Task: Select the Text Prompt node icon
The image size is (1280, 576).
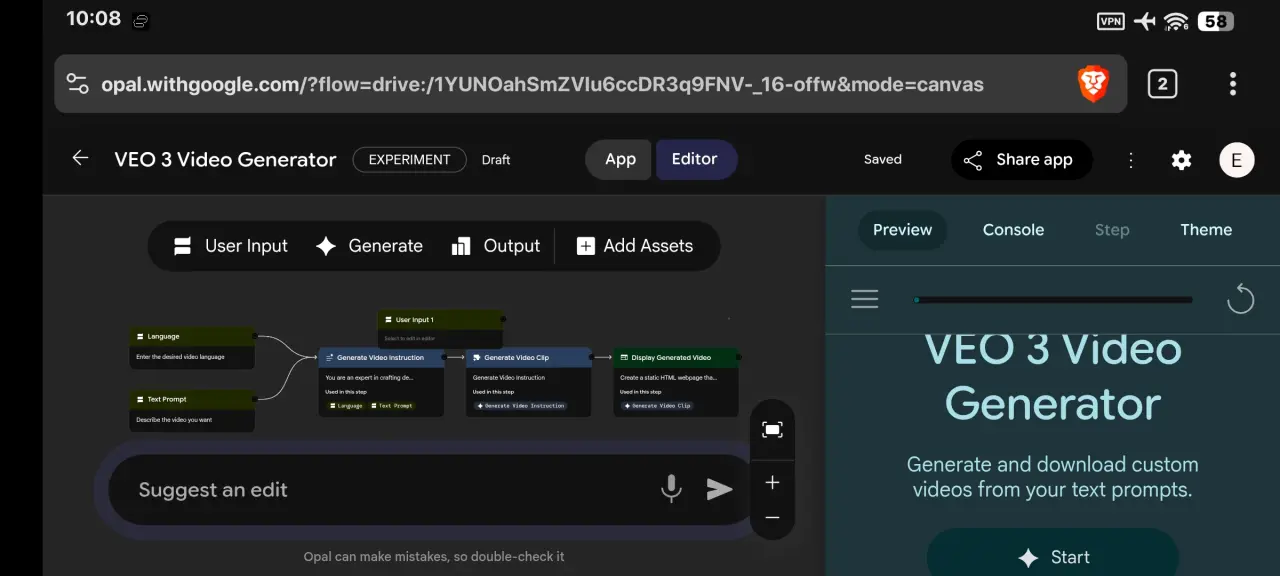Action: click(140, 399)
